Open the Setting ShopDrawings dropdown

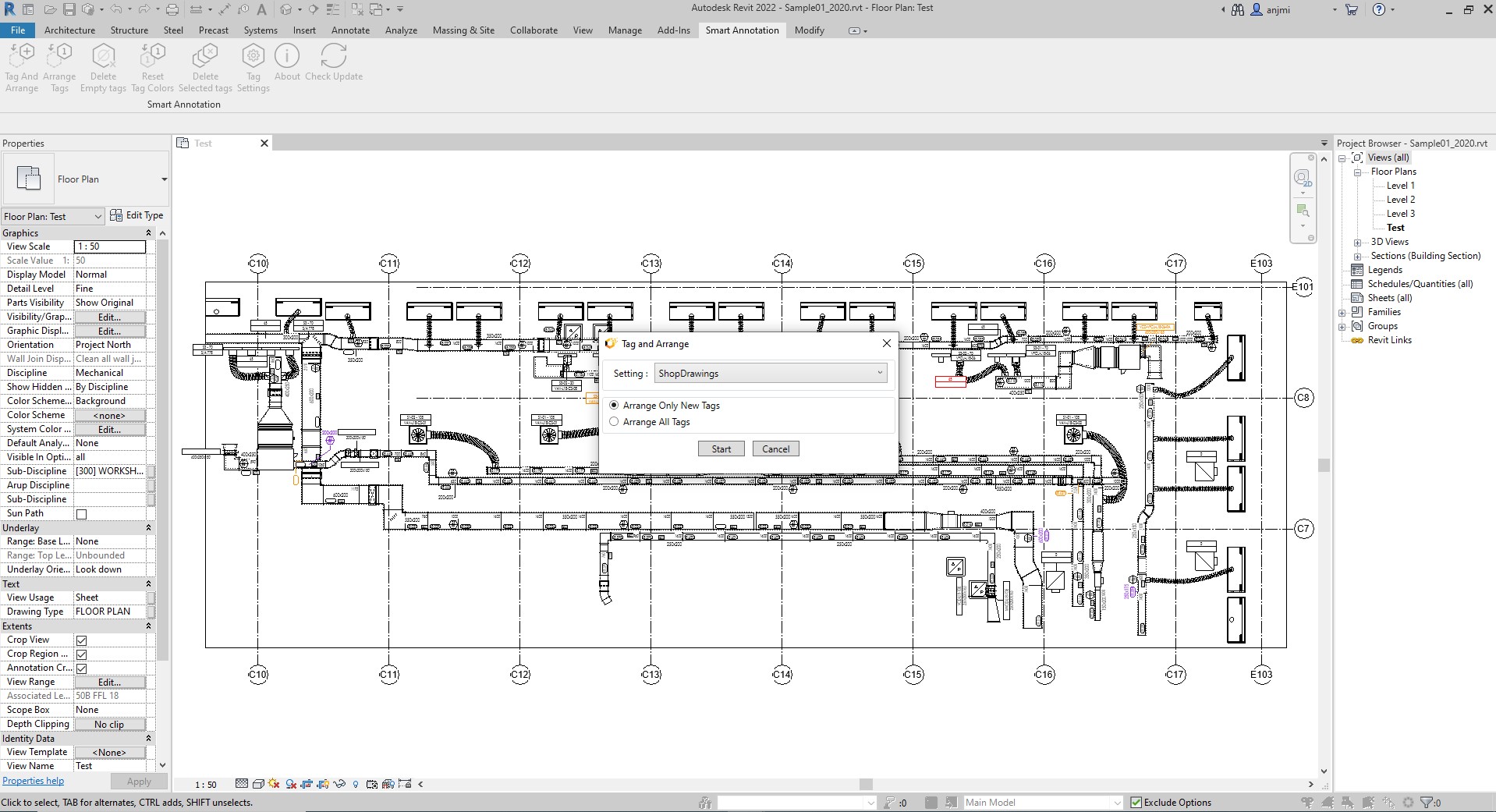tap(771, 374)
